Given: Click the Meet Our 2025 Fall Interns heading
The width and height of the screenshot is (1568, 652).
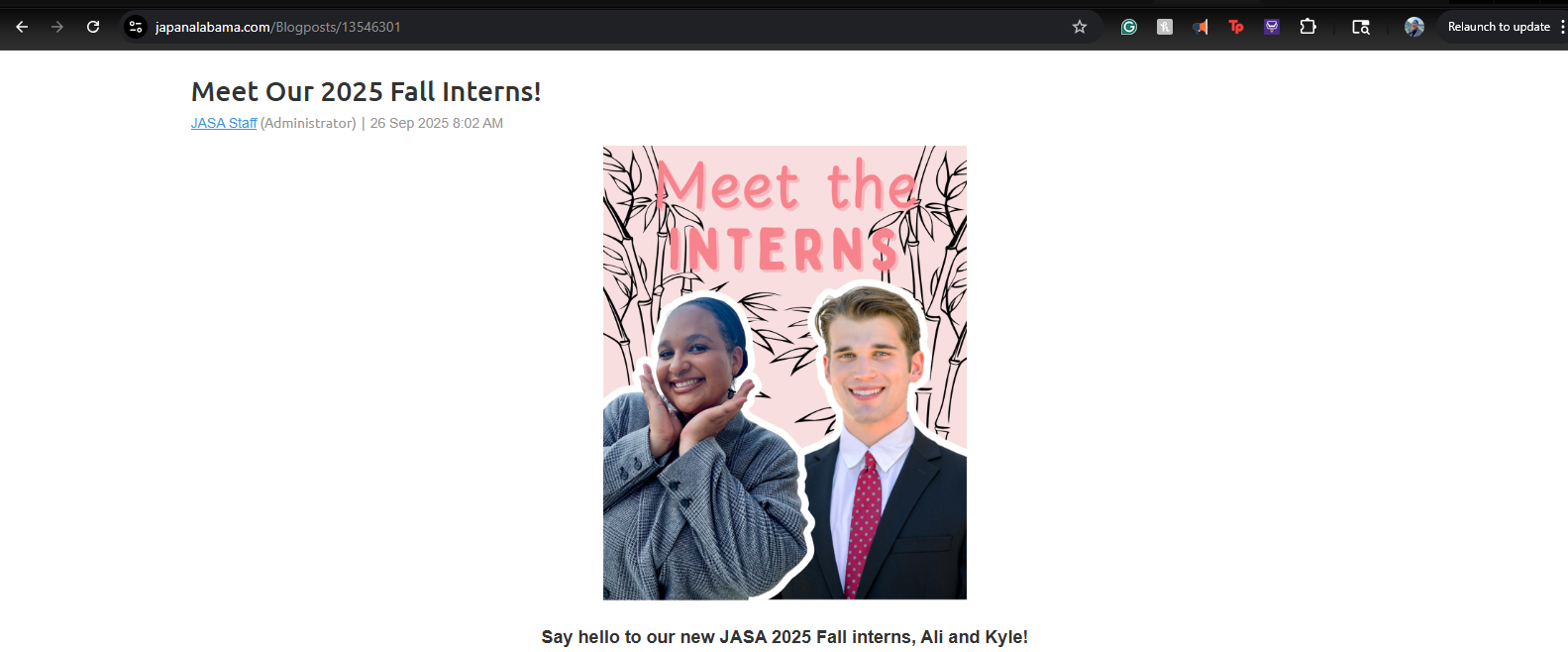Looking at the screenshot, I should coord(366,91).
